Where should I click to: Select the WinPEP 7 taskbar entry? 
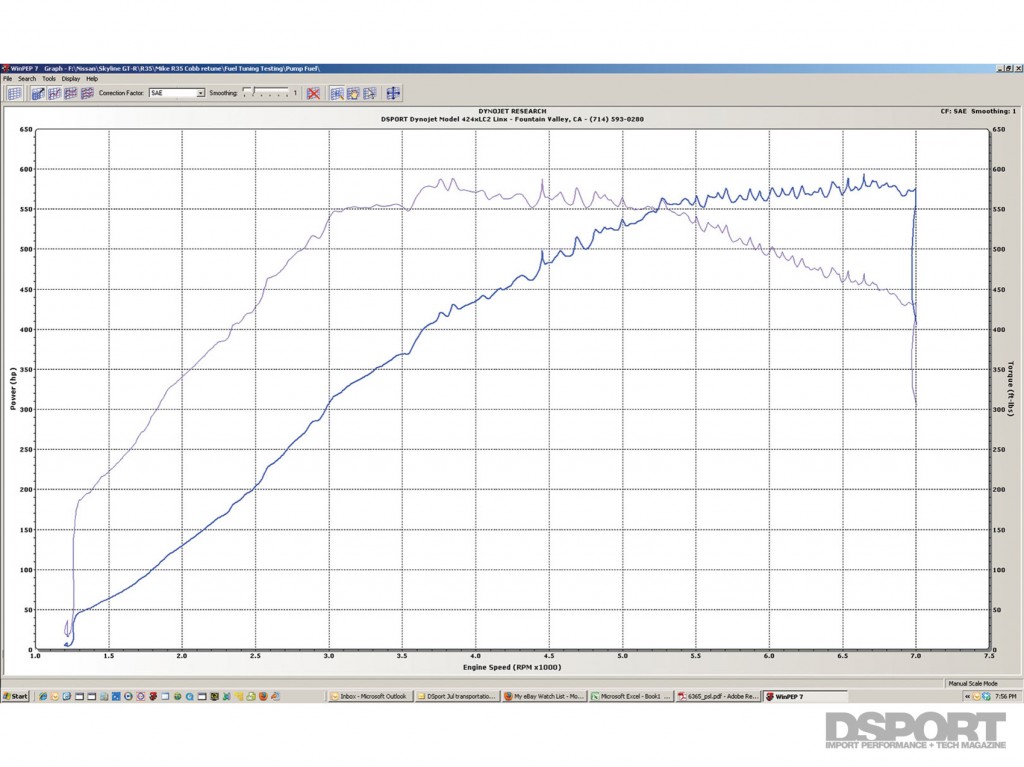click(795, 699)
